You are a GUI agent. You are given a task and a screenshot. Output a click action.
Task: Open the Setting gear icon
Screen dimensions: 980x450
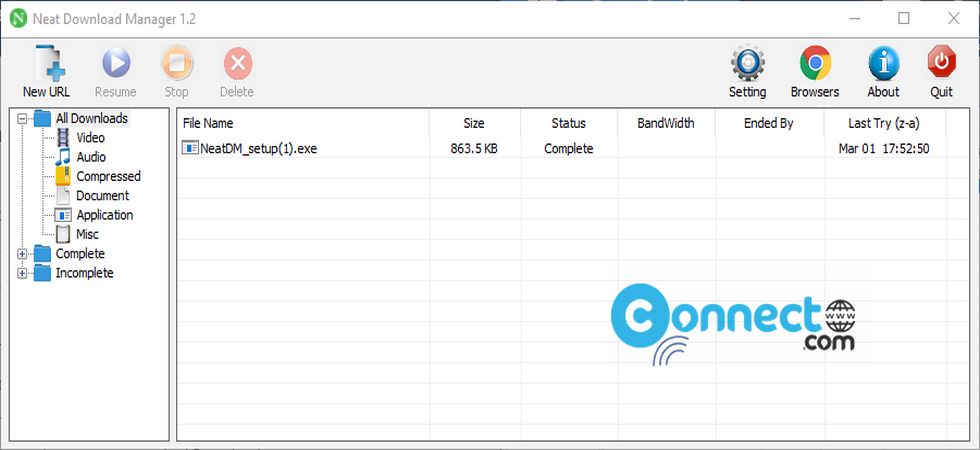pyautogui.click(x=748, y=63)
